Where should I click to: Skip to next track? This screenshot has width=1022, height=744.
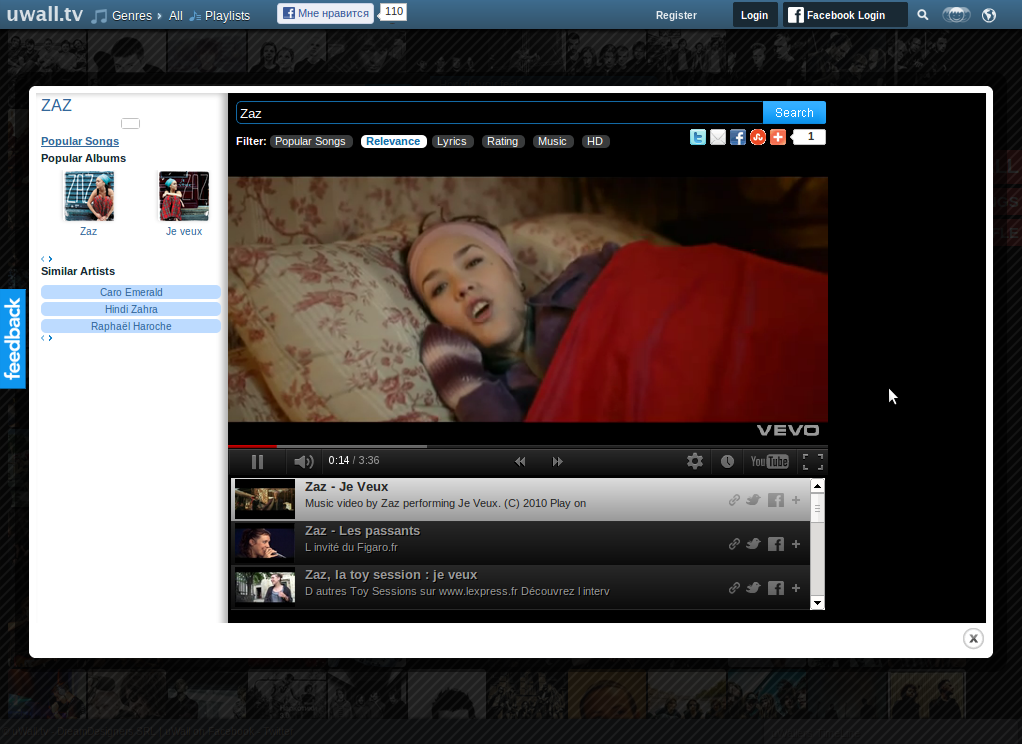click(557, 462)
